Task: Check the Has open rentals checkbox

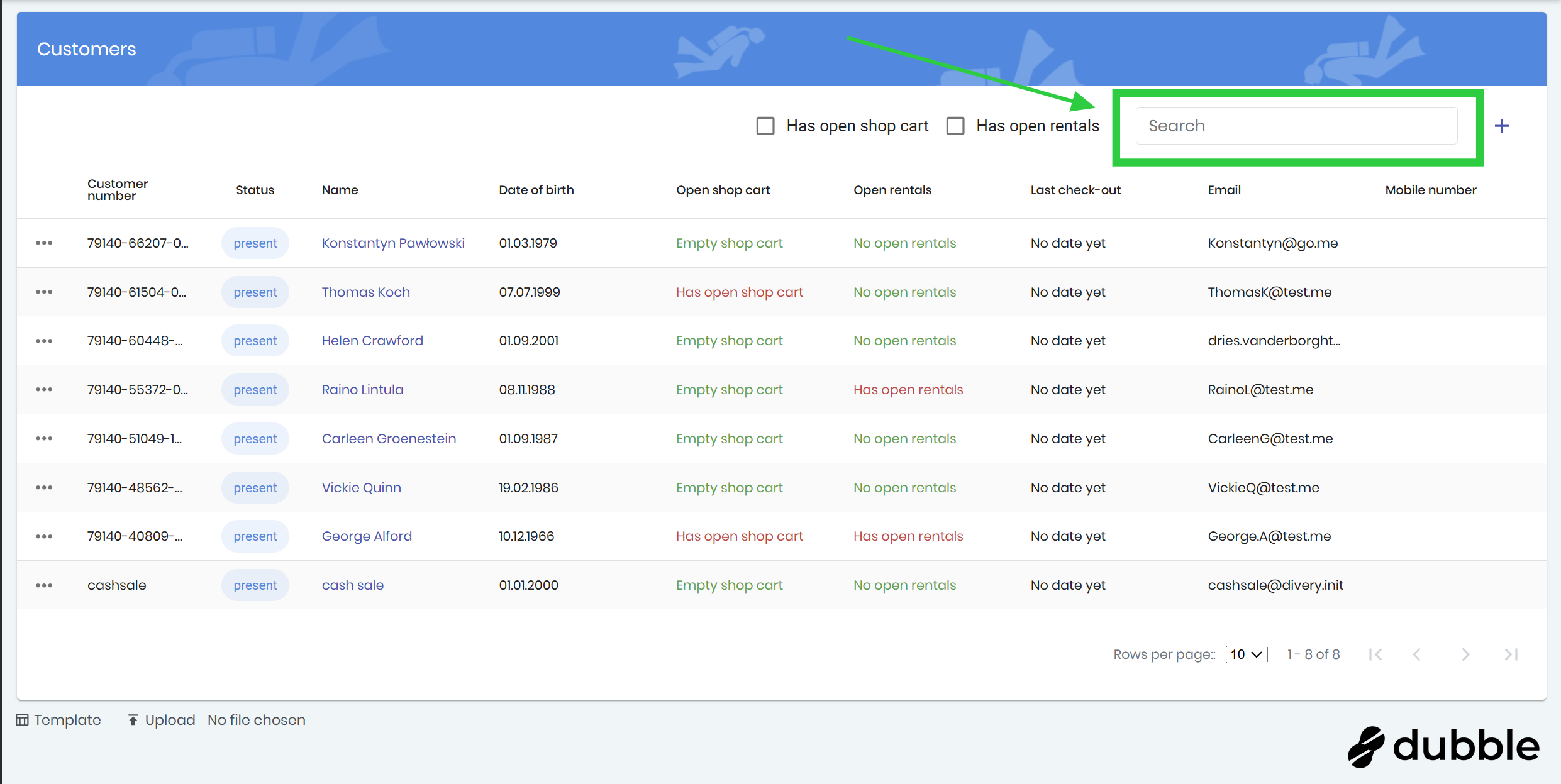Action: tap(955, 126)
